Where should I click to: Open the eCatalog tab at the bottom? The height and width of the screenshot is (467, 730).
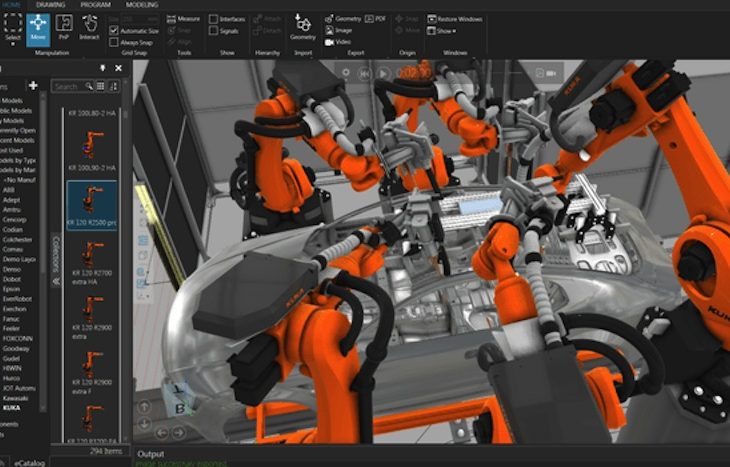30,463
